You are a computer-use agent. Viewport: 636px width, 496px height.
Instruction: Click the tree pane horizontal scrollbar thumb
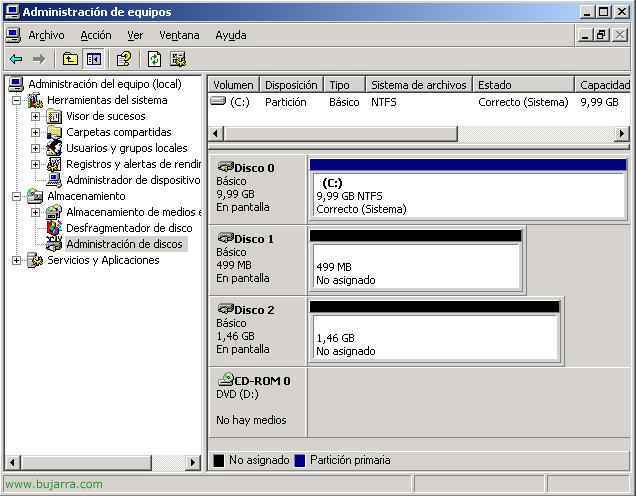click(x=86, y=462)
